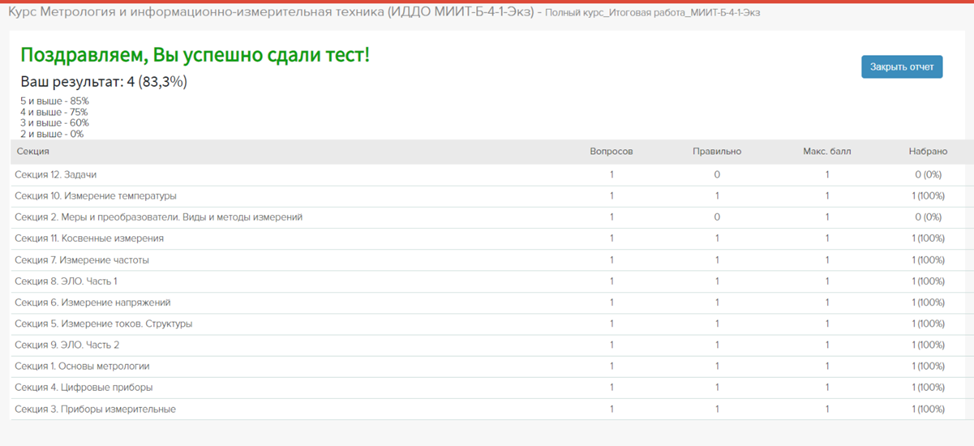Screen dimensions: 974x446
Task: Click "Секция 8. ЭЛО. Часть 1" label
Action: tap(66, 282)
